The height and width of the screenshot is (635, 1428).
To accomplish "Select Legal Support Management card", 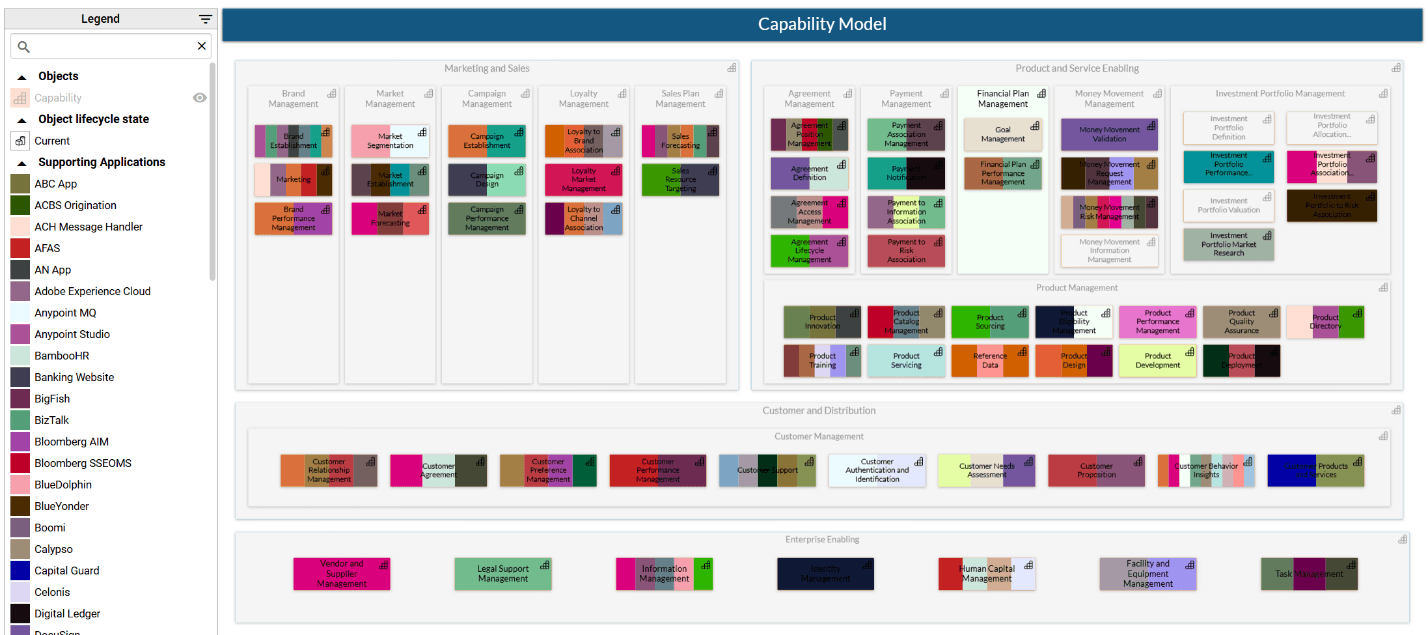I will [503, 574].
